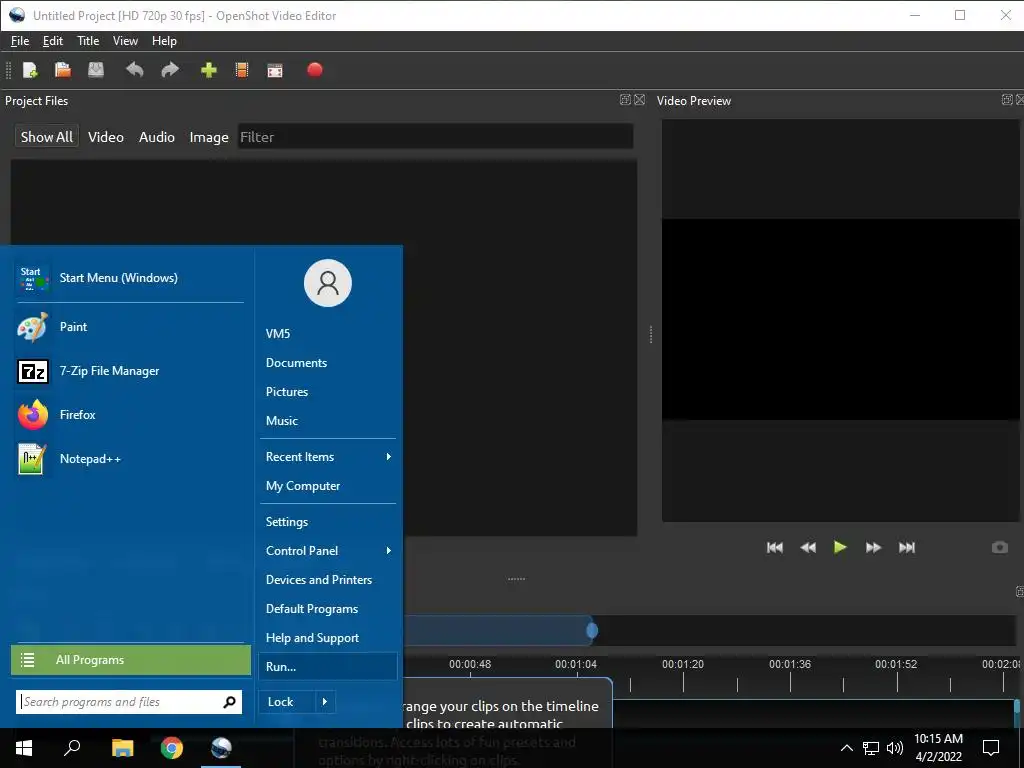
Task: Create a new project from toolbar
Action: coord(30,70)
